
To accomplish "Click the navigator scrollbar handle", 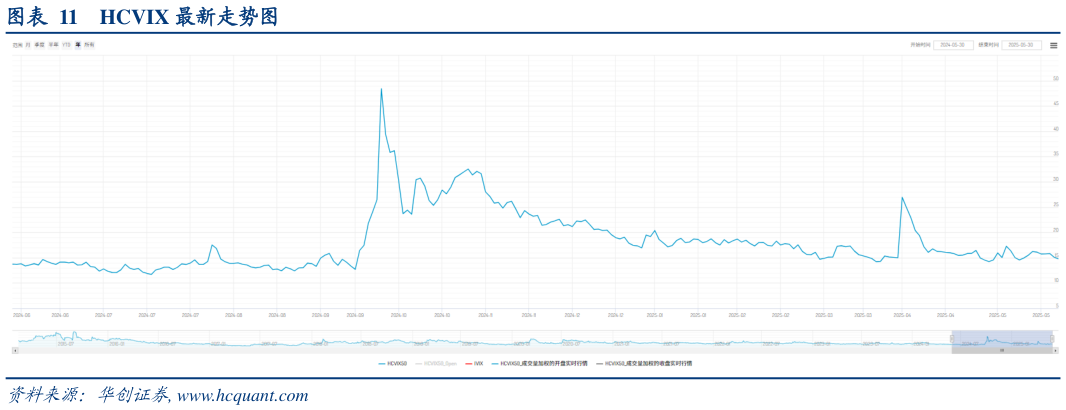I will click(1001, 351).
